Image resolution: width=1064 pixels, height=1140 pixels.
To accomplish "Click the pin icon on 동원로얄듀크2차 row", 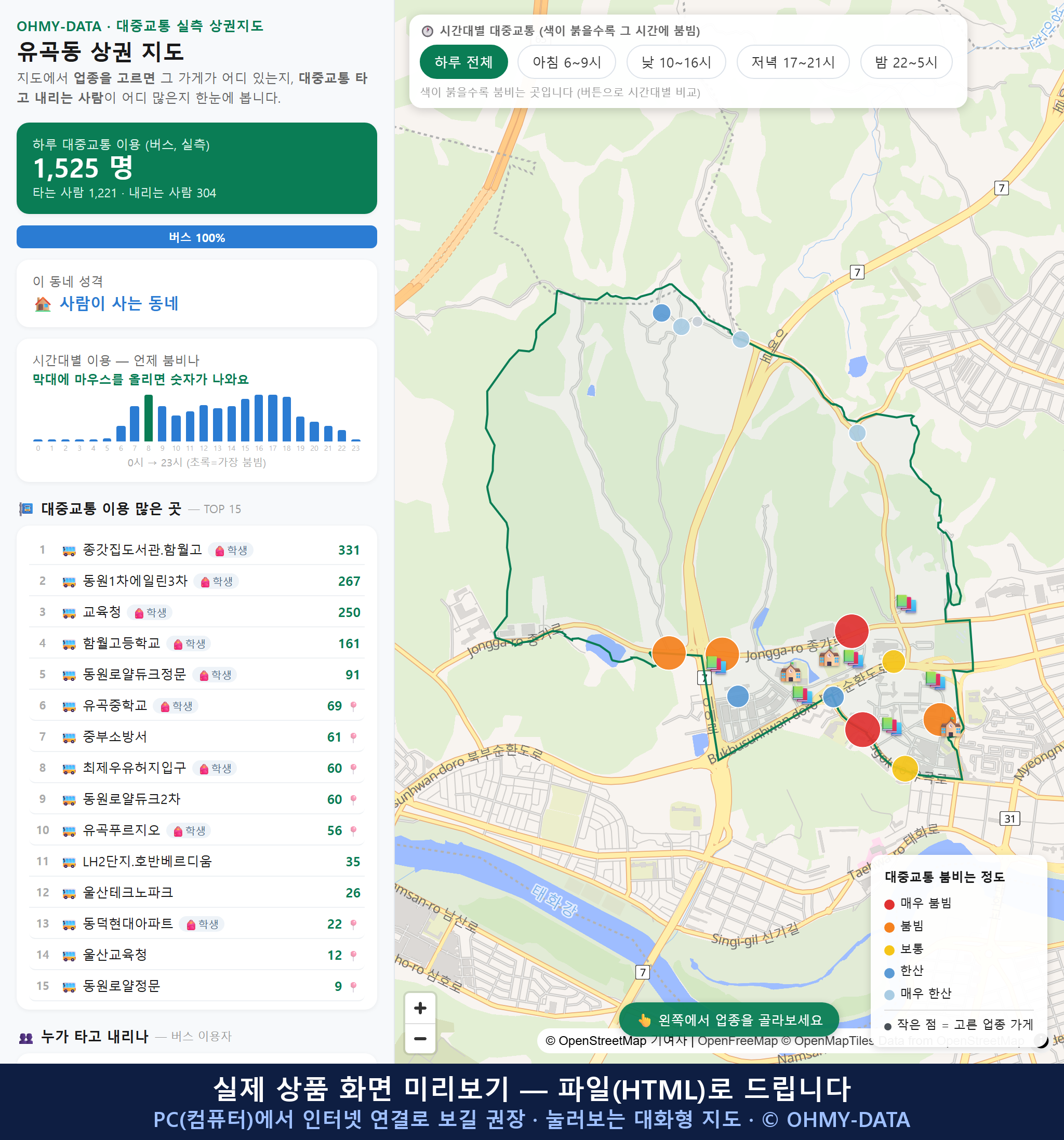I will [x=353, y=799].
